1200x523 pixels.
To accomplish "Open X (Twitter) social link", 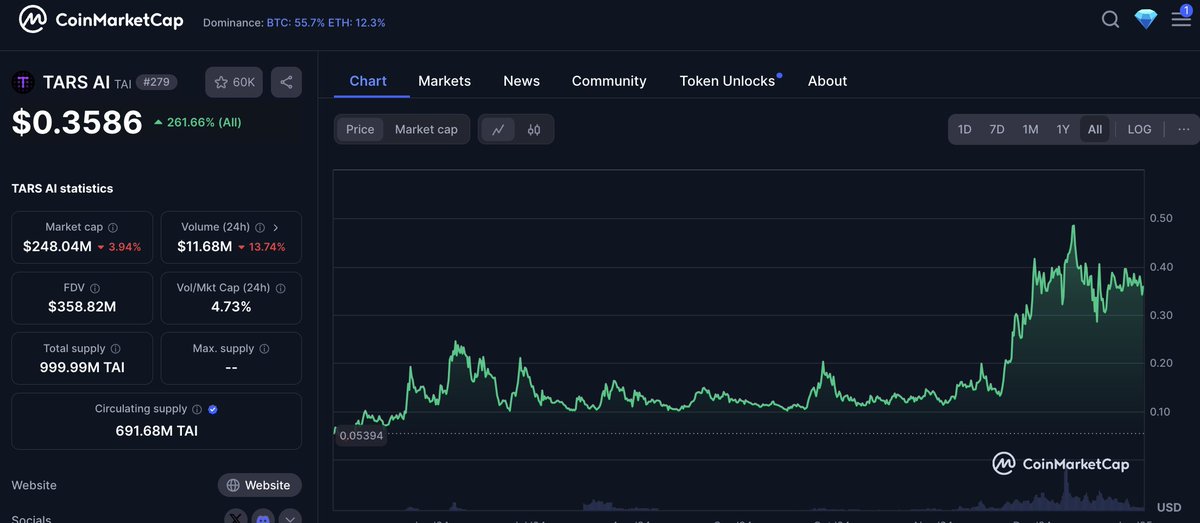I will pyautogui.click(x=236, y=517).
